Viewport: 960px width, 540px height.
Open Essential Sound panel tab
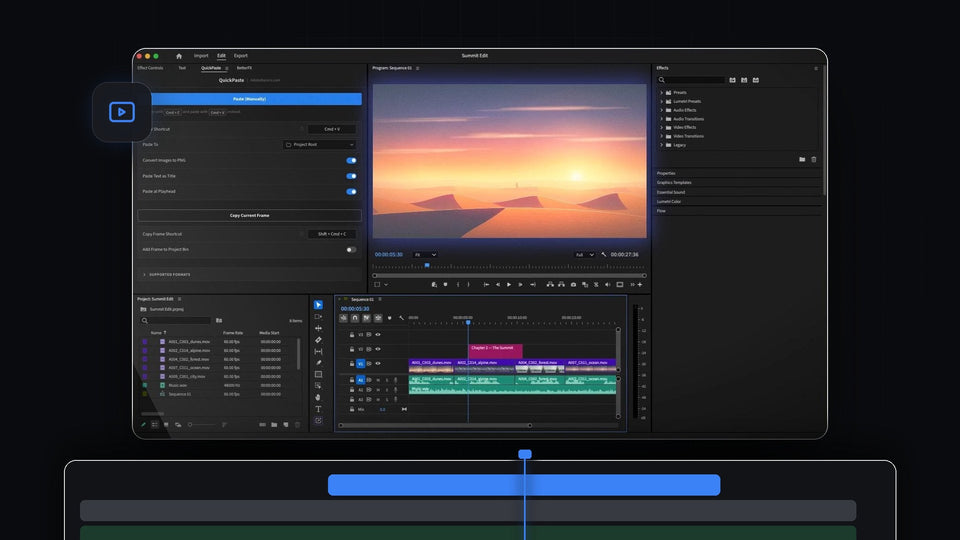click(671, 192)
